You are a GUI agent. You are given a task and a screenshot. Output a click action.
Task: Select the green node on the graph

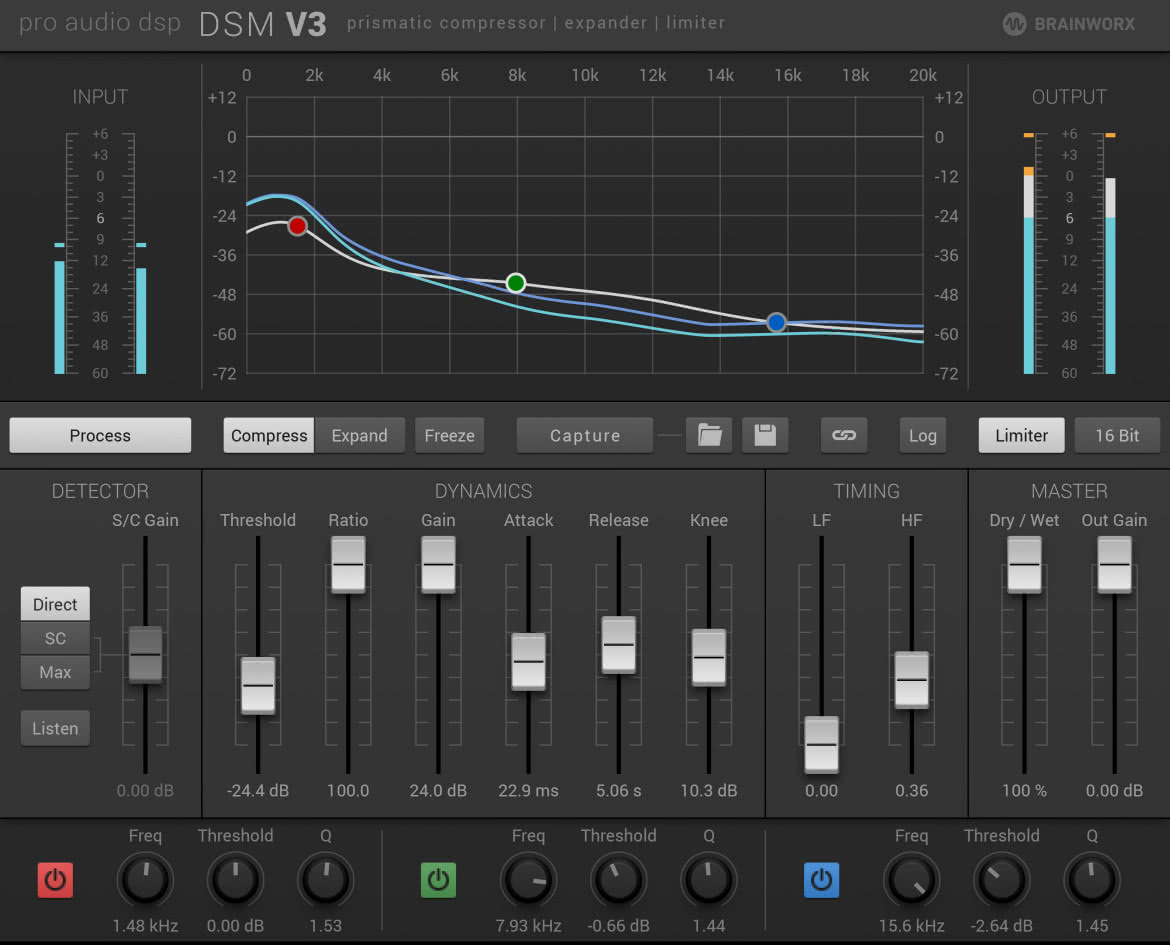[x=516, y=283]
